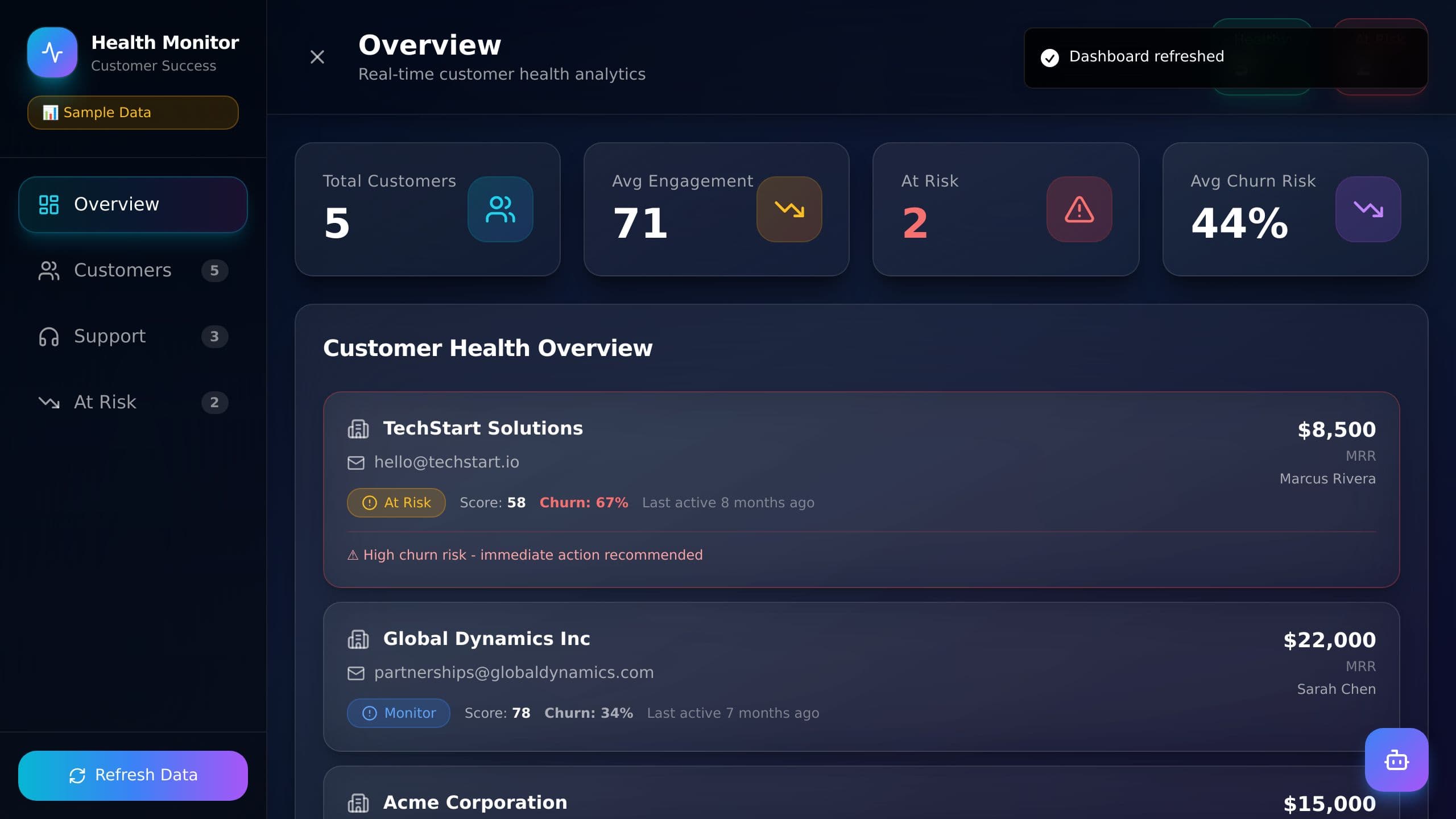Click the Customers people icon in sidebar

(x=49, y=271)
